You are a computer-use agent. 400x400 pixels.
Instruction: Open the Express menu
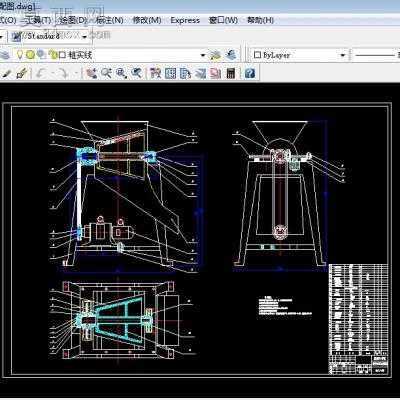click(x=185, y=21)
